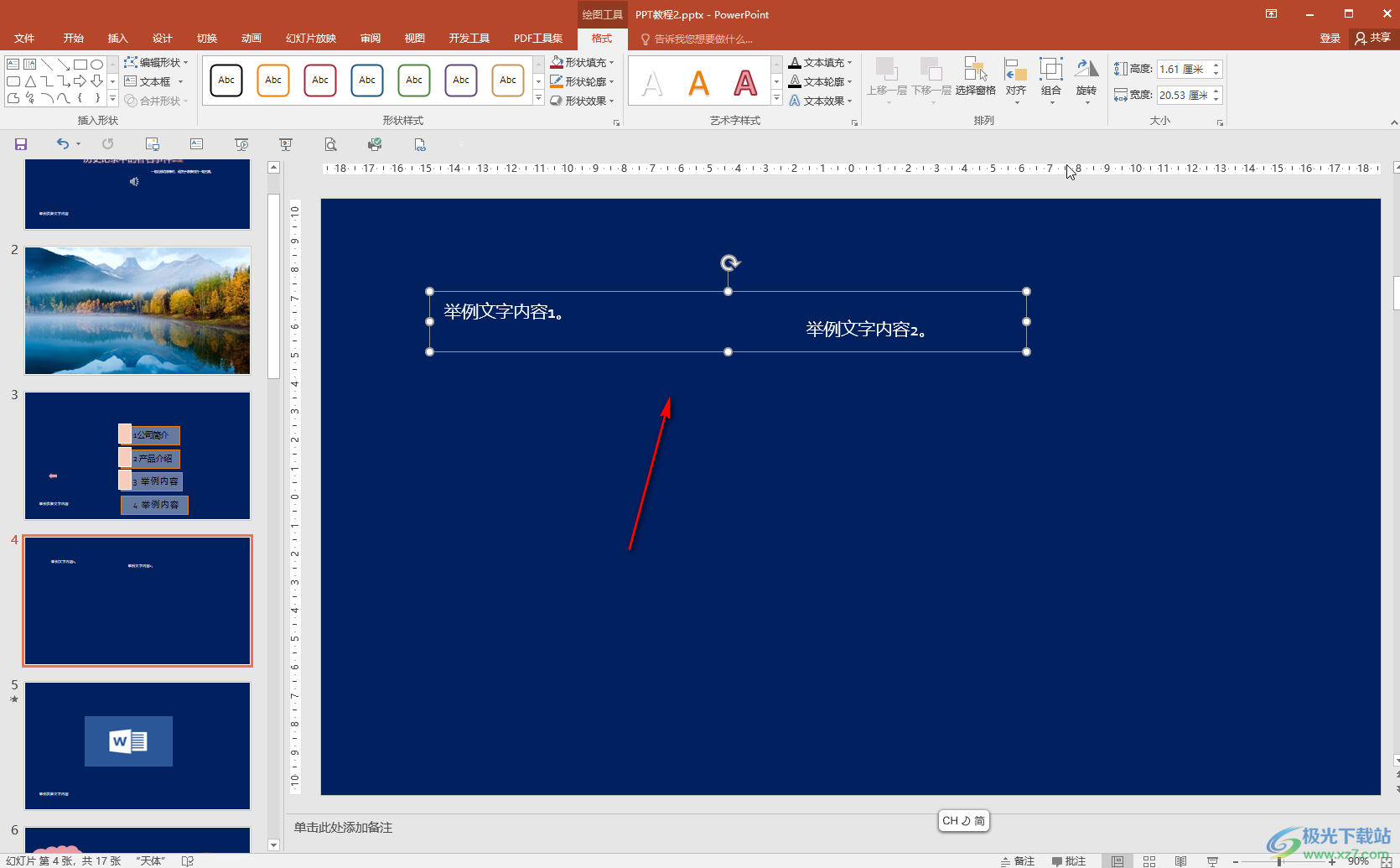Switch to Reading view
Screen dimensions: 1400x868
(1180, 861)
